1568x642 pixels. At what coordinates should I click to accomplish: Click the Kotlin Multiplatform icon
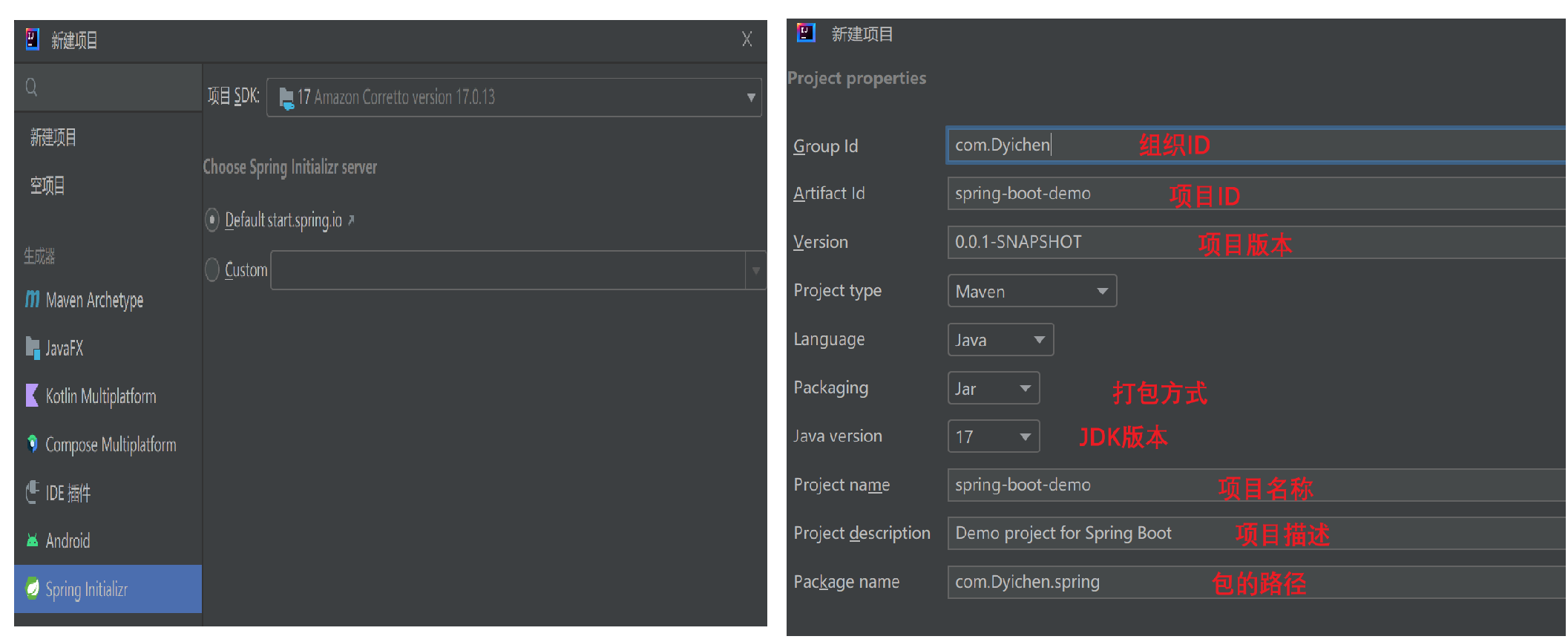pos(33,396)
